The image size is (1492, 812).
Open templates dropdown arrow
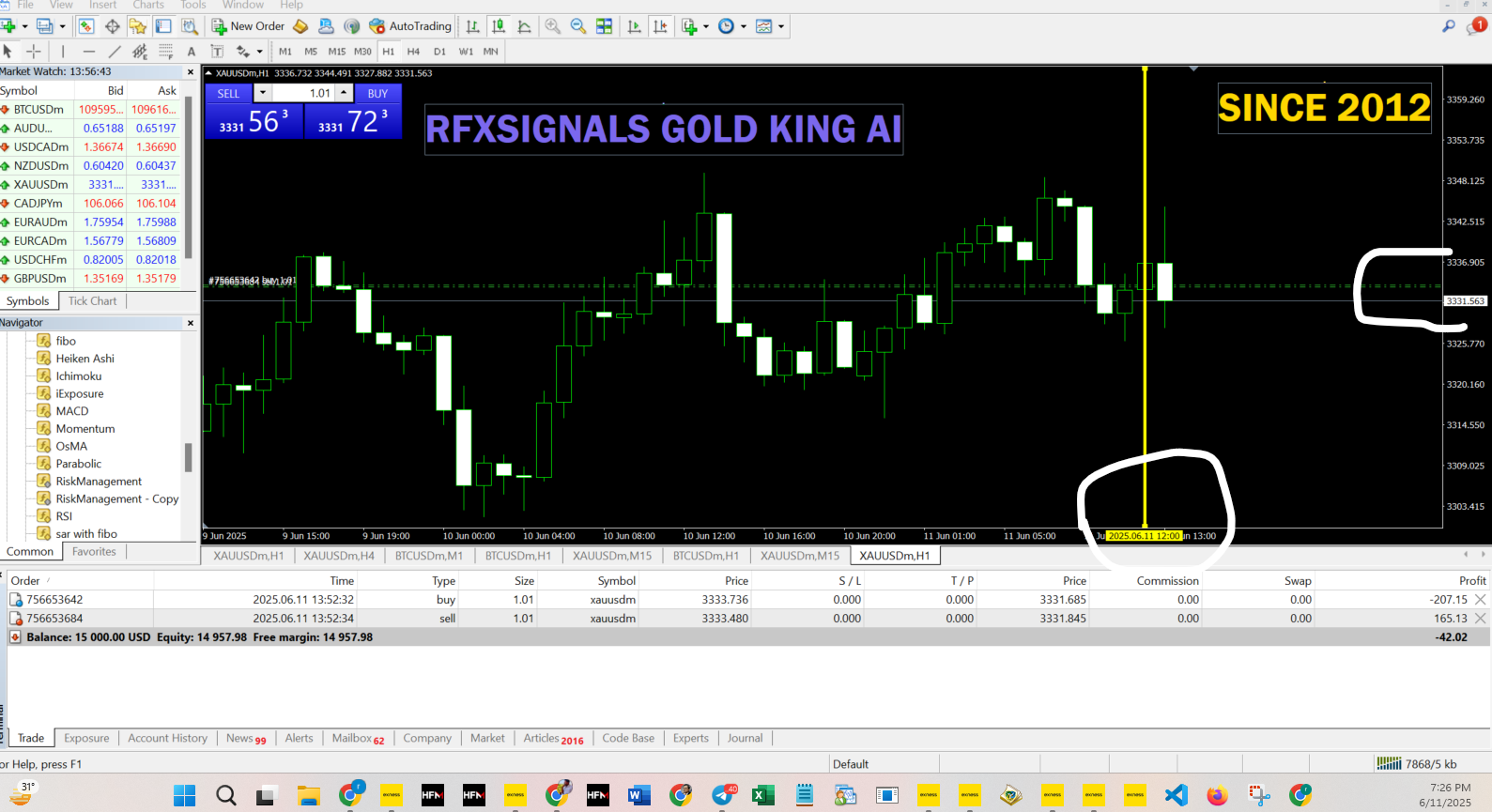tap(780, 26)
